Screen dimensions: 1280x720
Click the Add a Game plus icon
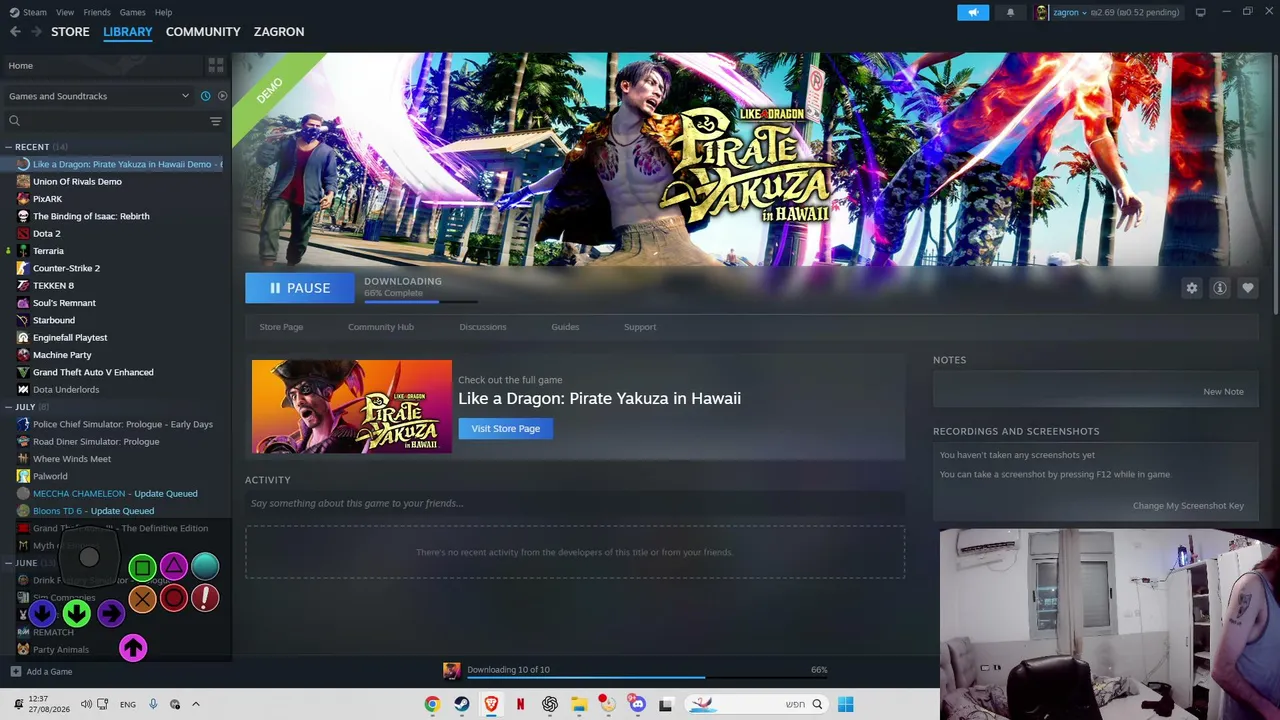[15, 672]
